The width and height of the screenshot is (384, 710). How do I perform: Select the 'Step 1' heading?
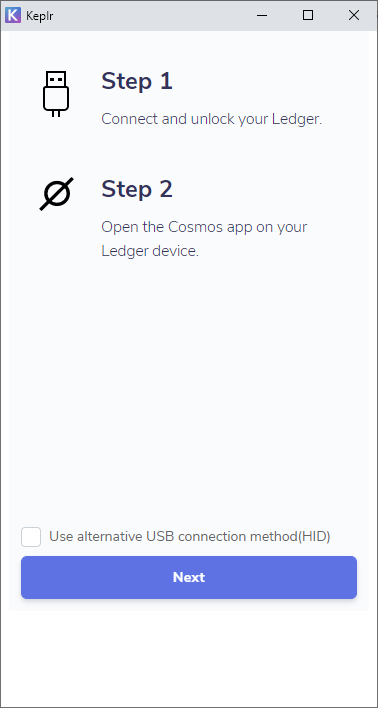click(x=137, y=81)
